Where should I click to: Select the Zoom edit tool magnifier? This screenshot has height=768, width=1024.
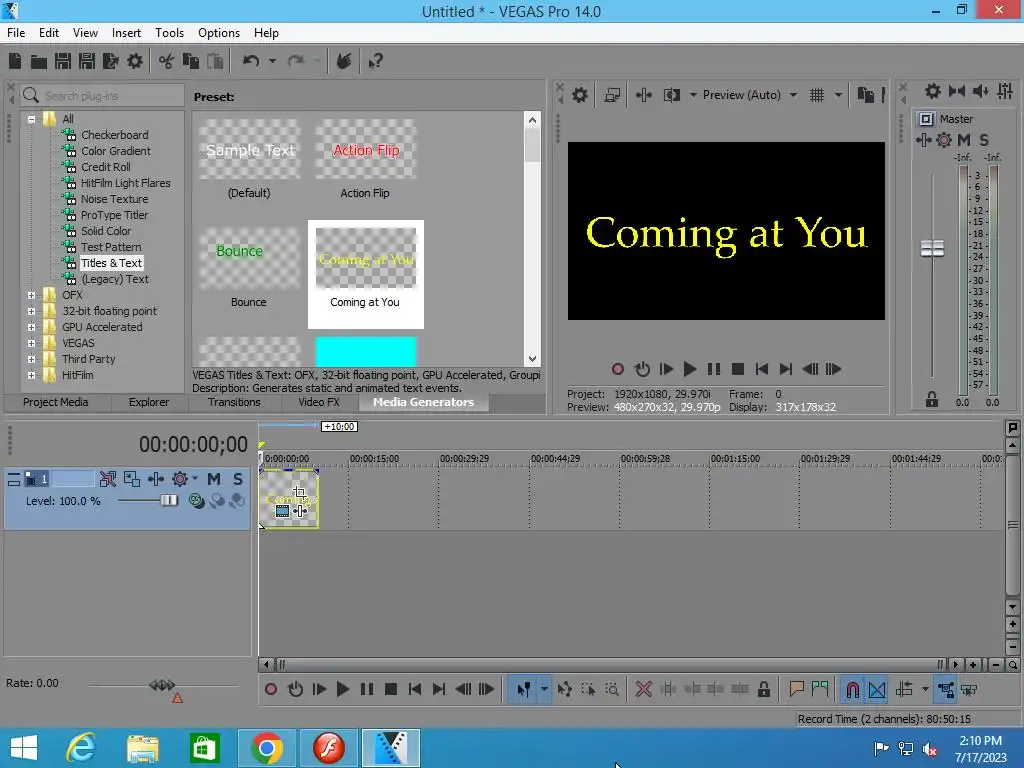click(x=612, y=690)
